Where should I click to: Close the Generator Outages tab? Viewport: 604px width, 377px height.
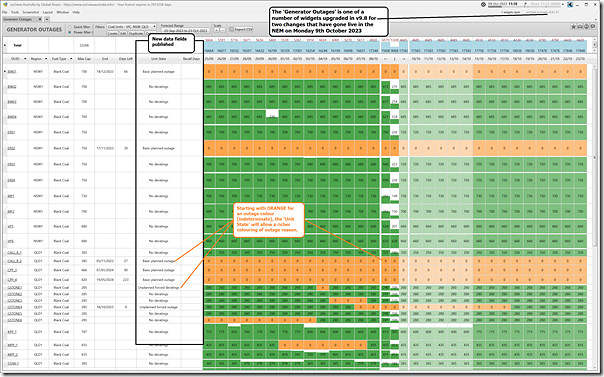click(40, 19)
